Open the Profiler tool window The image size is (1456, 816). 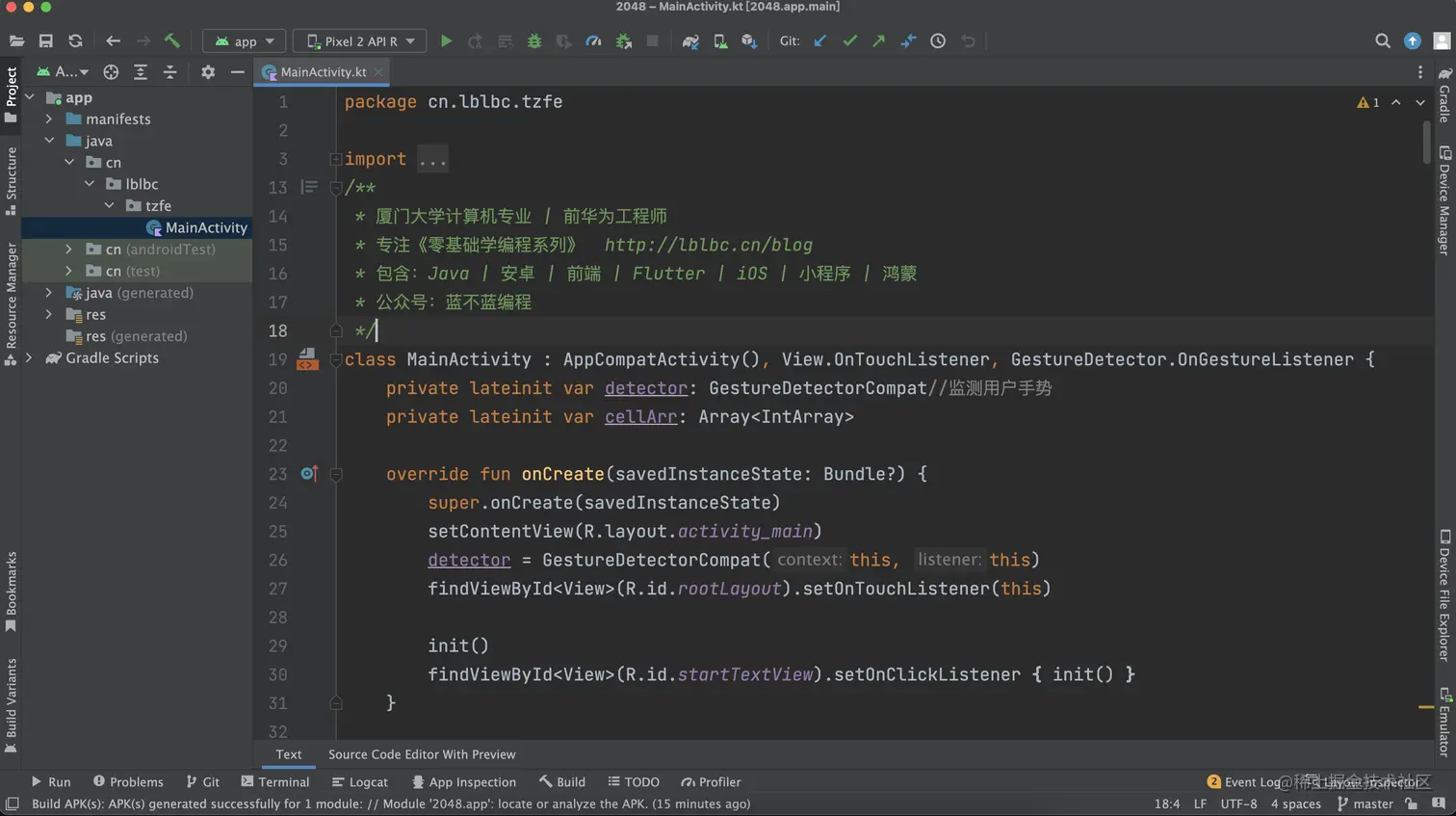711,782
